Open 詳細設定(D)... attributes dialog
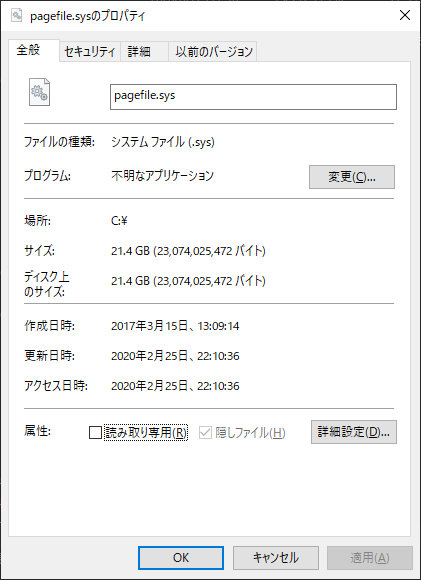This screenshot has height=580, width=421. click(354, 432)
